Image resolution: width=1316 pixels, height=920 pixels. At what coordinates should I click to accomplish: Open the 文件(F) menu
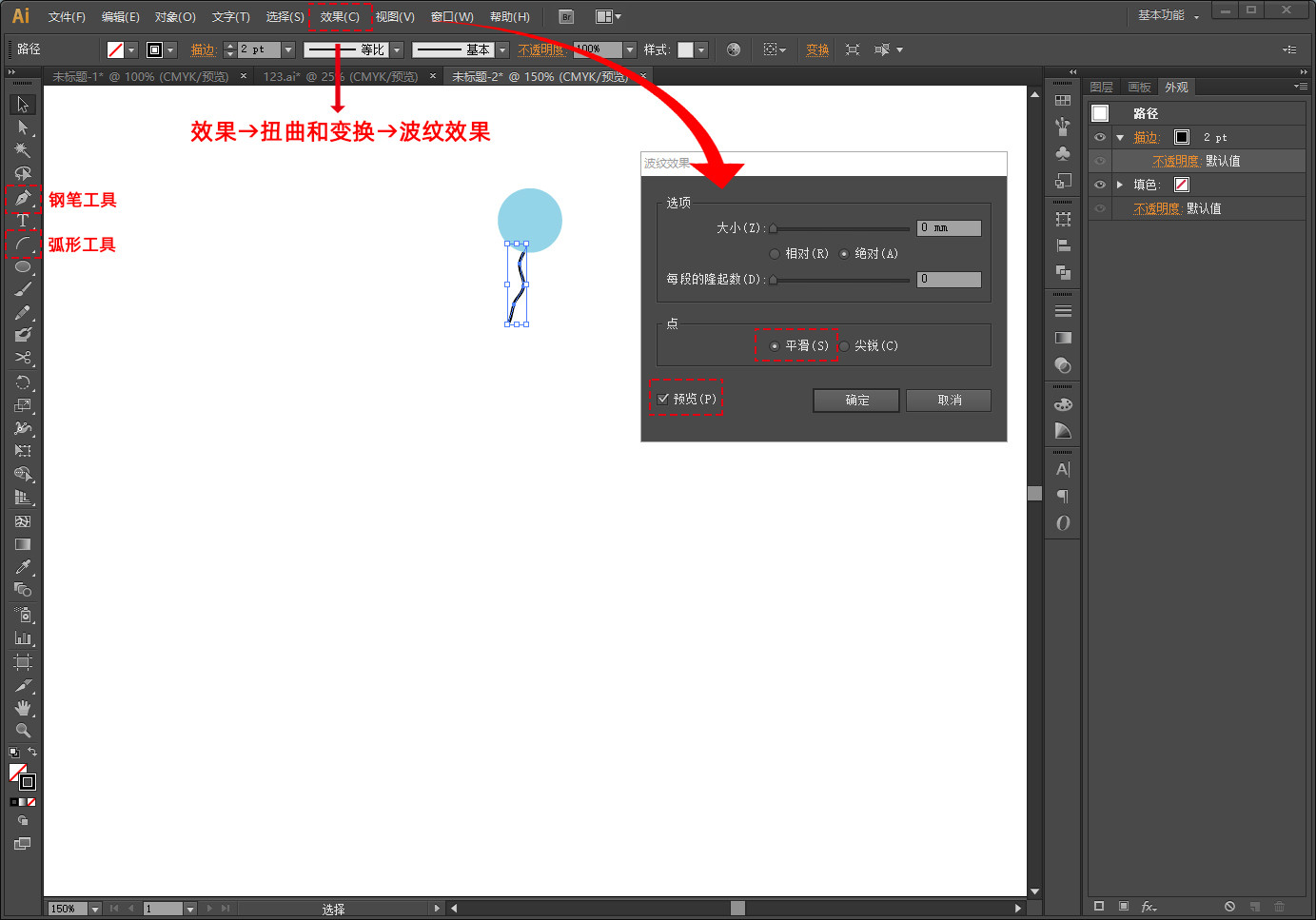tap(67, 16)
